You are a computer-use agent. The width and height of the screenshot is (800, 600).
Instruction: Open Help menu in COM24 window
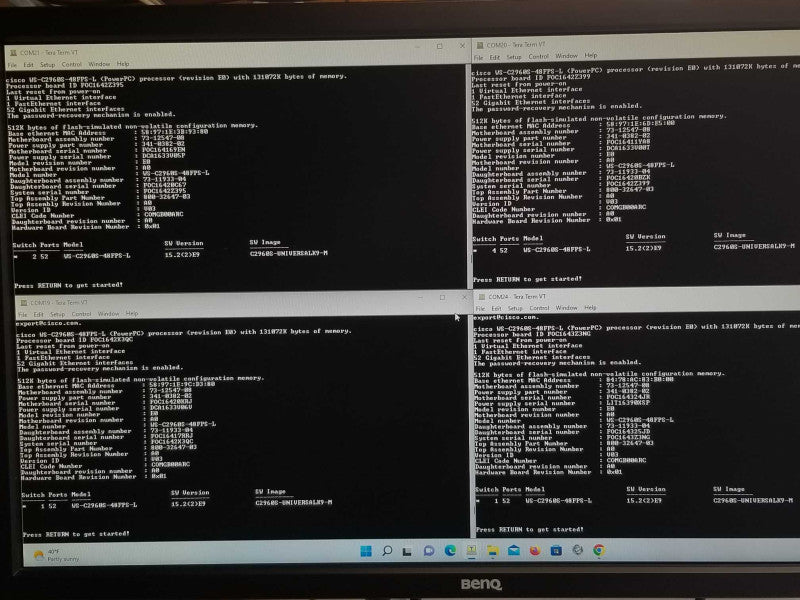coord(590,308)
